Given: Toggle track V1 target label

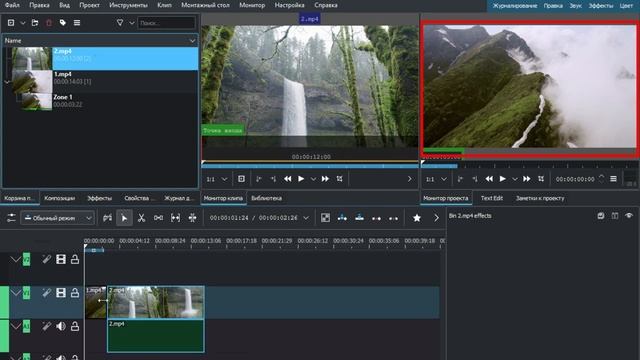Looking at the screenshot, I should pyautogui.click(x=26, y=293).
